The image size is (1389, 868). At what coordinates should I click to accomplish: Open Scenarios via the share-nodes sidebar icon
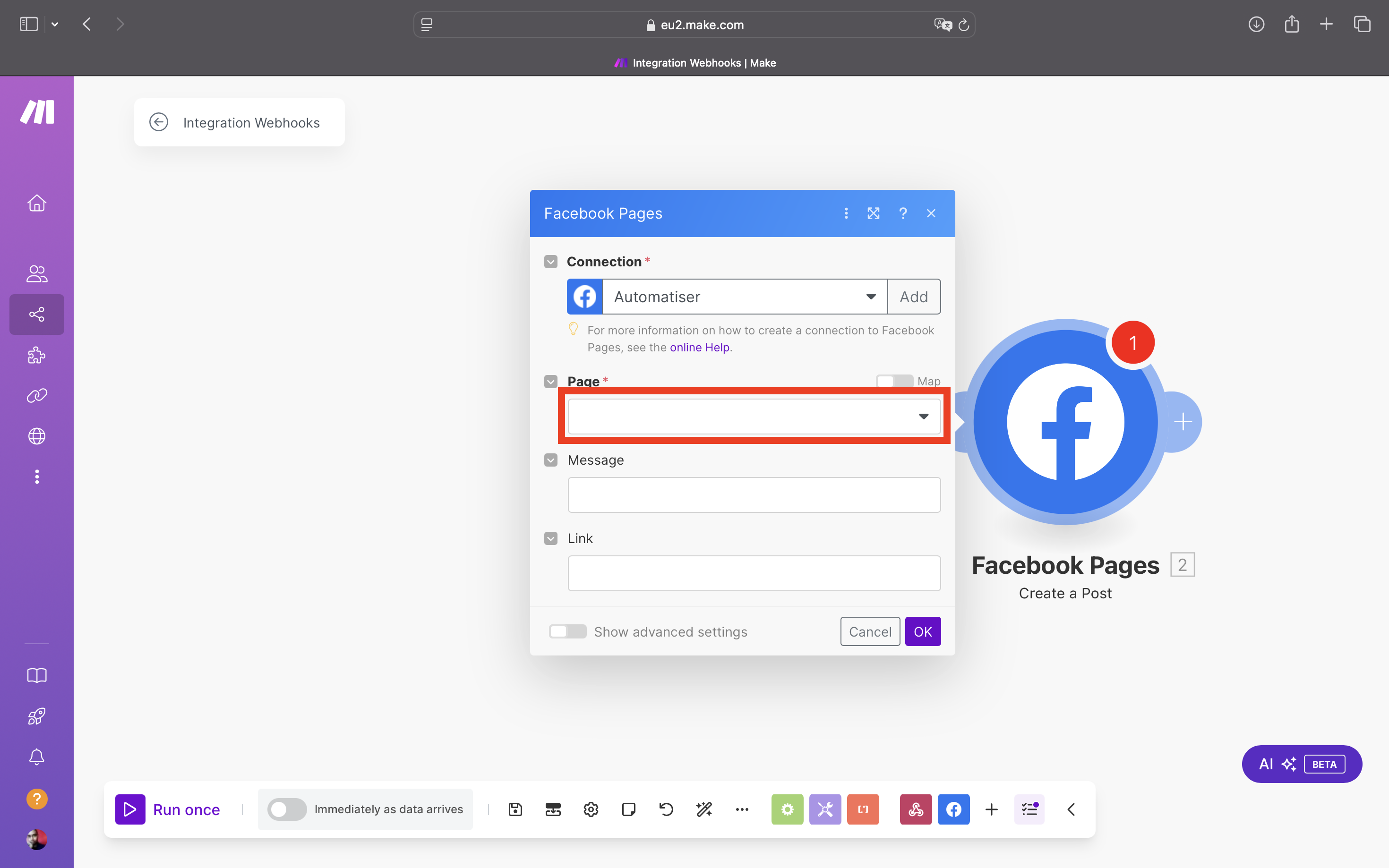[x=37, y=314]
